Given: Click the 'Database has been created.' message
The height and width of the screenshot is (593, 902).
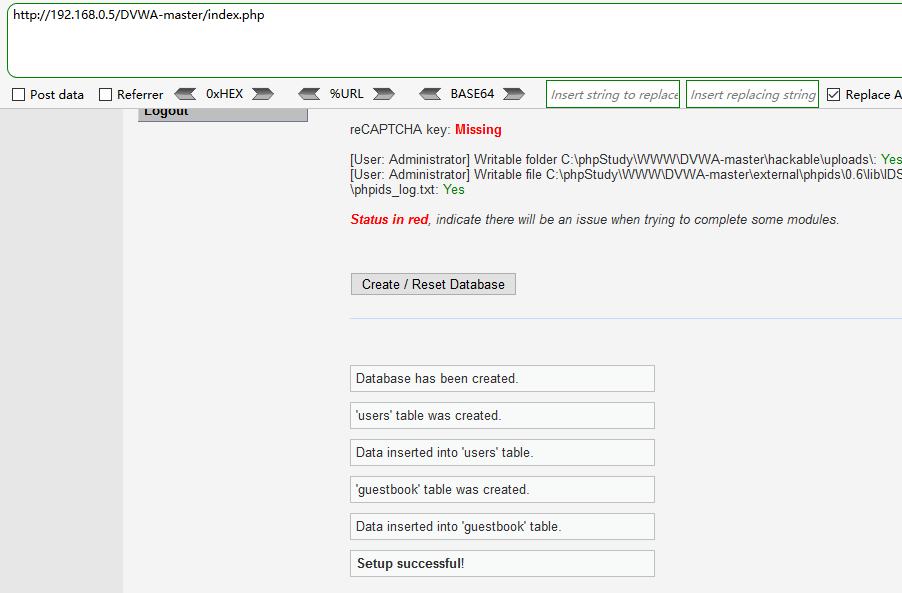Looking at the screenshot, I should (502, 378).
